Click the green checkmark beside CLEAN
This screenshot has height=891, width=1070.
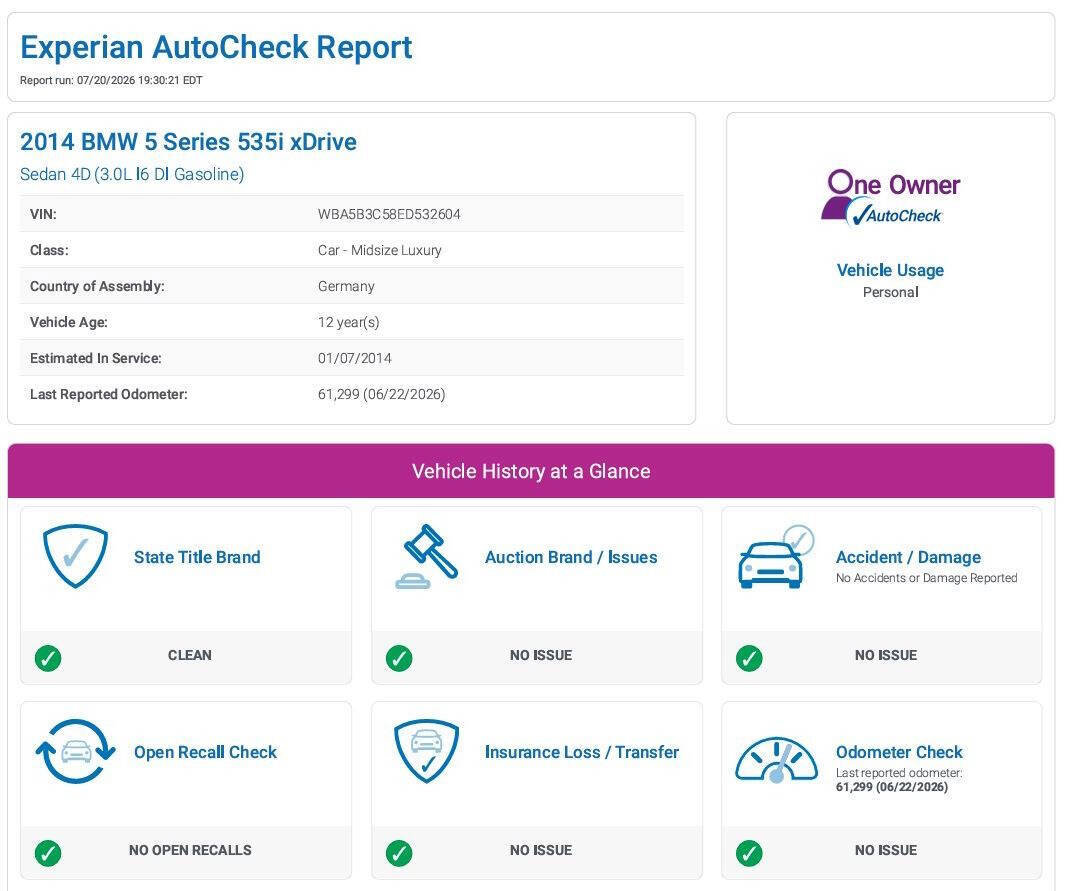click(x=48, y=658)
